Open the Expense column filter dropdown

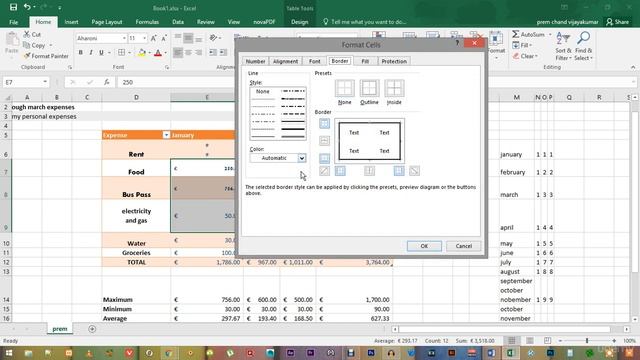(x=166, y=135)
